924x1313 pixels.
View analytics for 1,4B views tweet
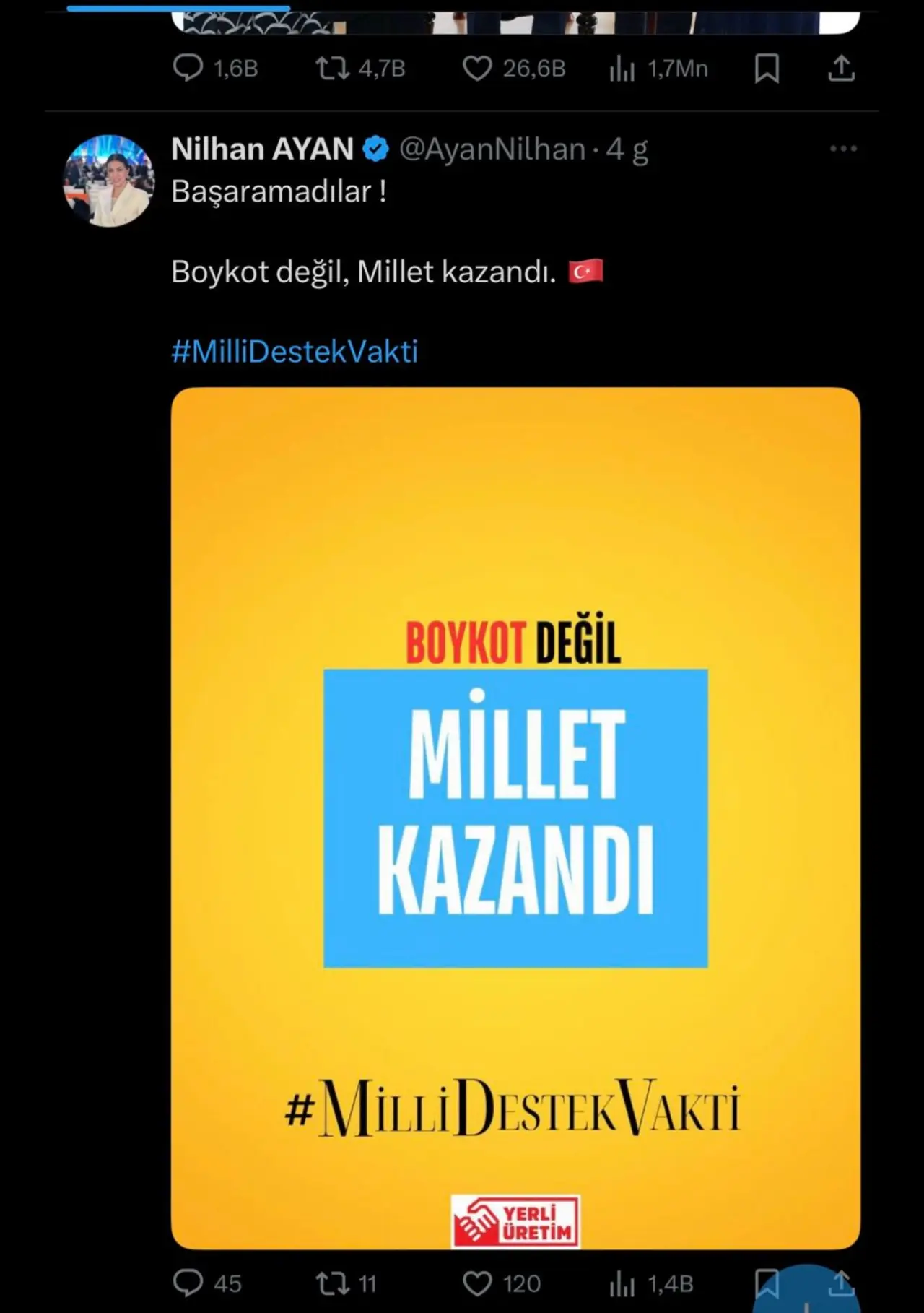point(650,1283)
